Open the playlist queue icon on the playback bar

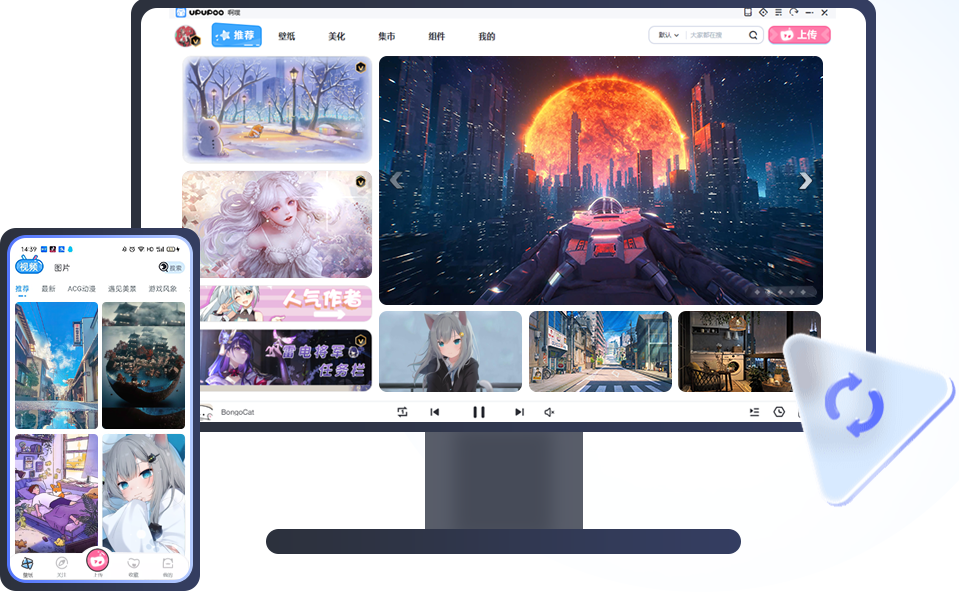click(x=753, y=411)
